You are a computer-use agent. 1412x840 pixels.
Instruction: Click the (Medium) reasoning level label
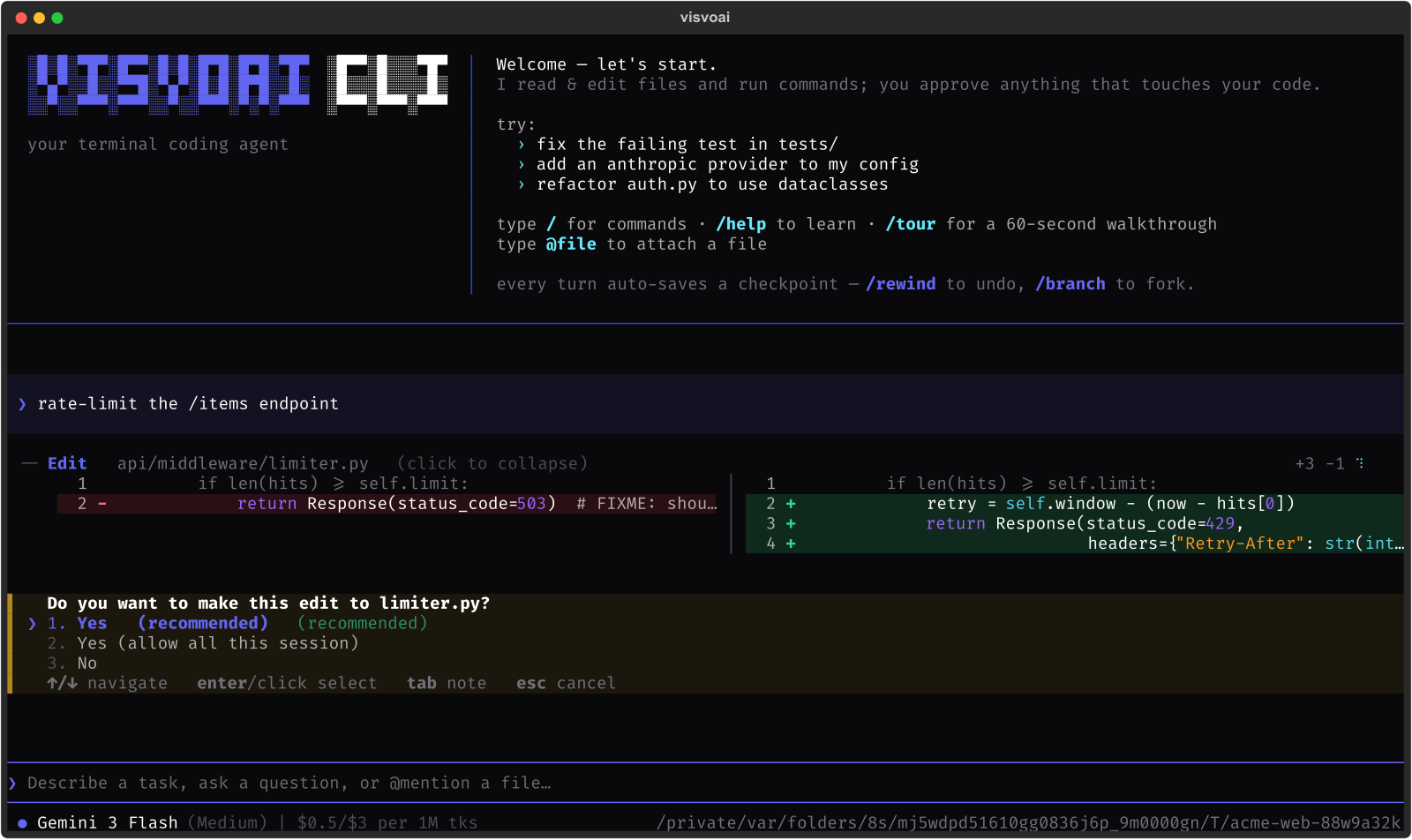[x=227, y=823]
